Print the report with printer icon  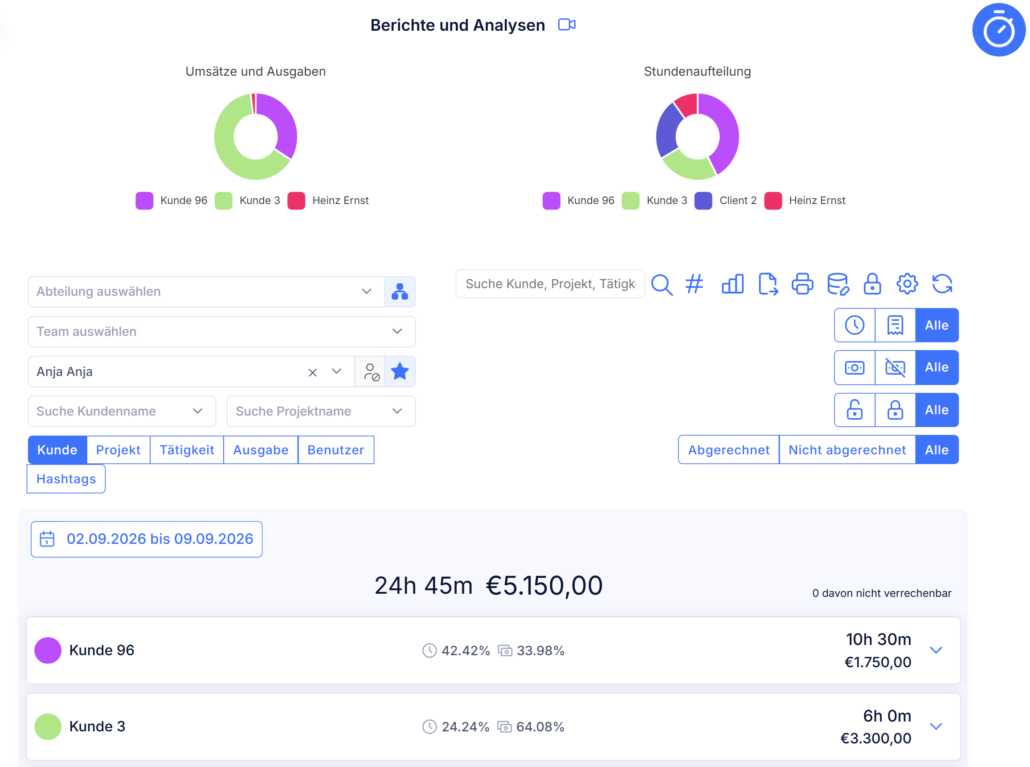pyautogui.click(x=802, y=284)
